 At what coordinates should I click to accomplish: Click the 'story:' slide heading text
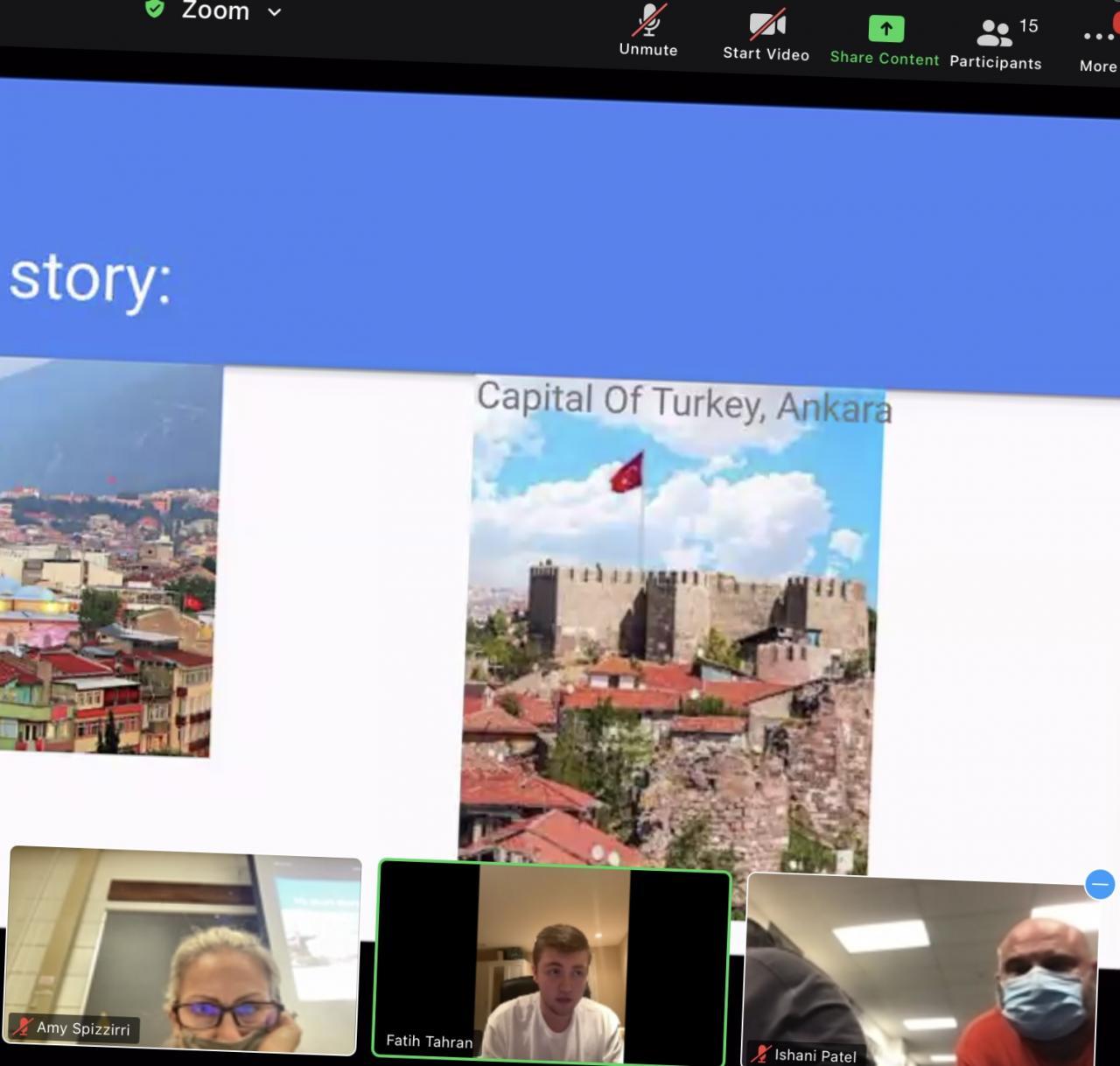pyautogui.click(x=90, y=281)
